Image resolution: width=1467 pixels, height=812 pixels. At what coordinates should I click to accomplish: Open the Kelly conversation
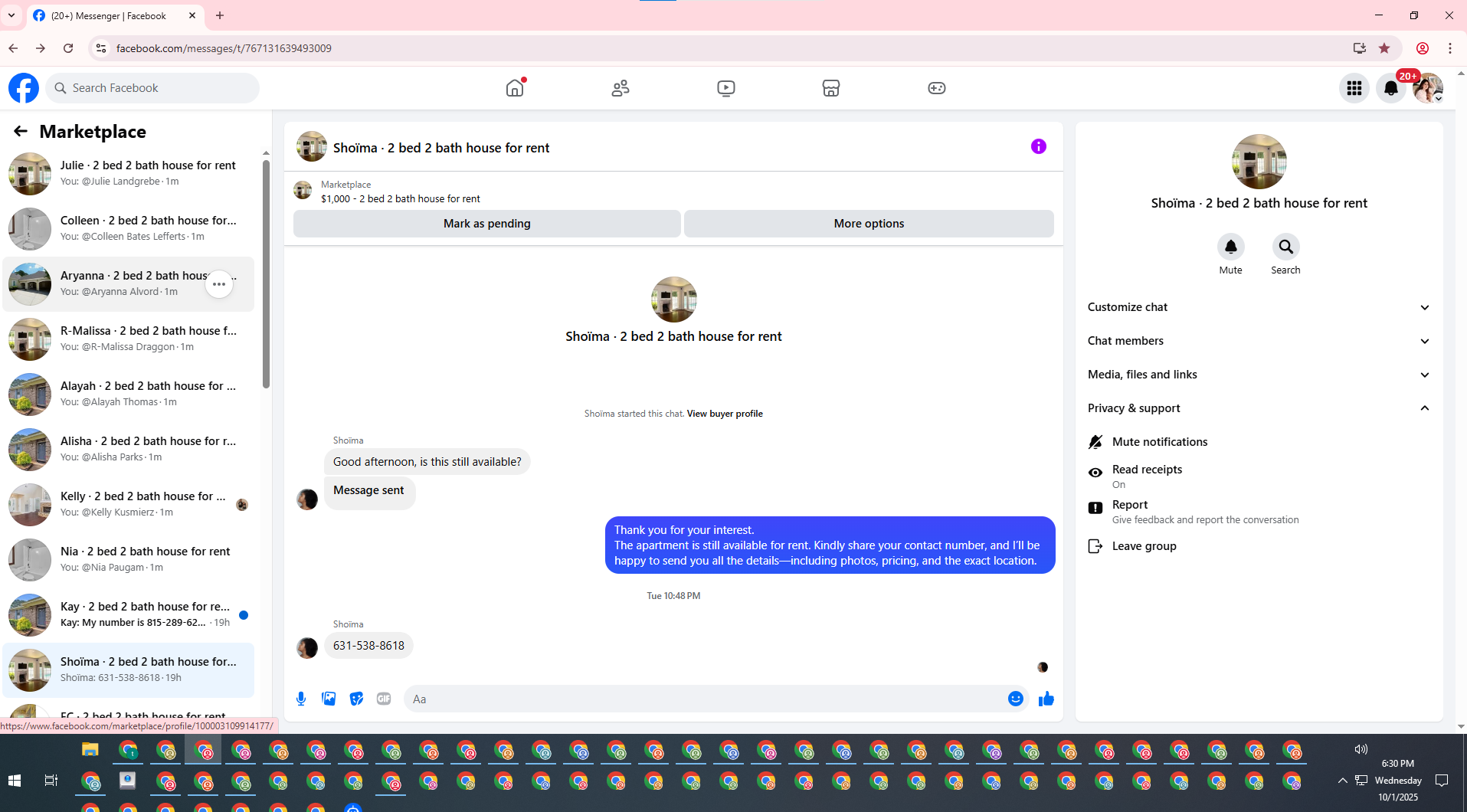[129, 505]
